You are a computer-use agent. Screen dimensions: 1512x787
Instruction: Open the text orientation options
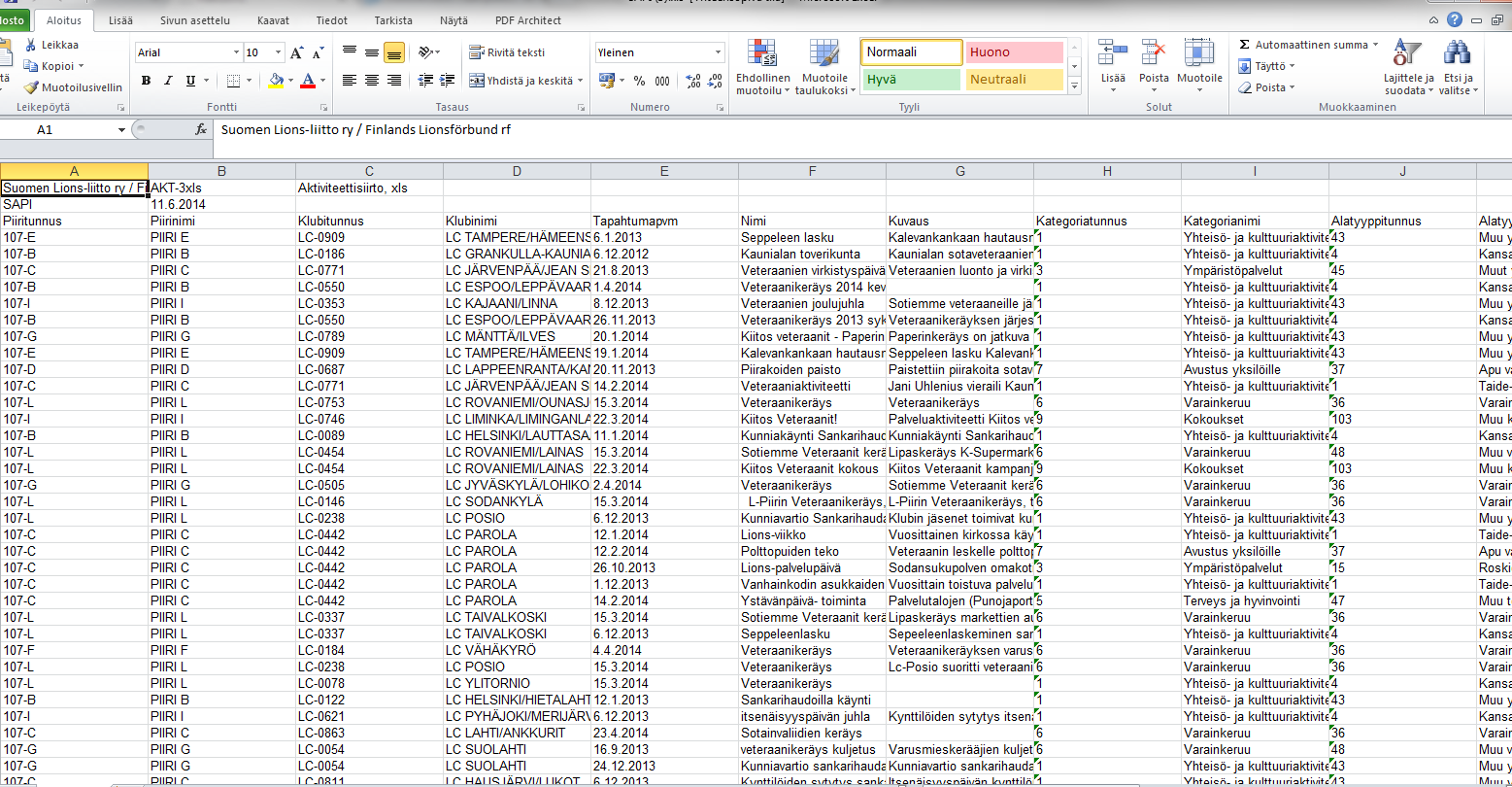429,52
